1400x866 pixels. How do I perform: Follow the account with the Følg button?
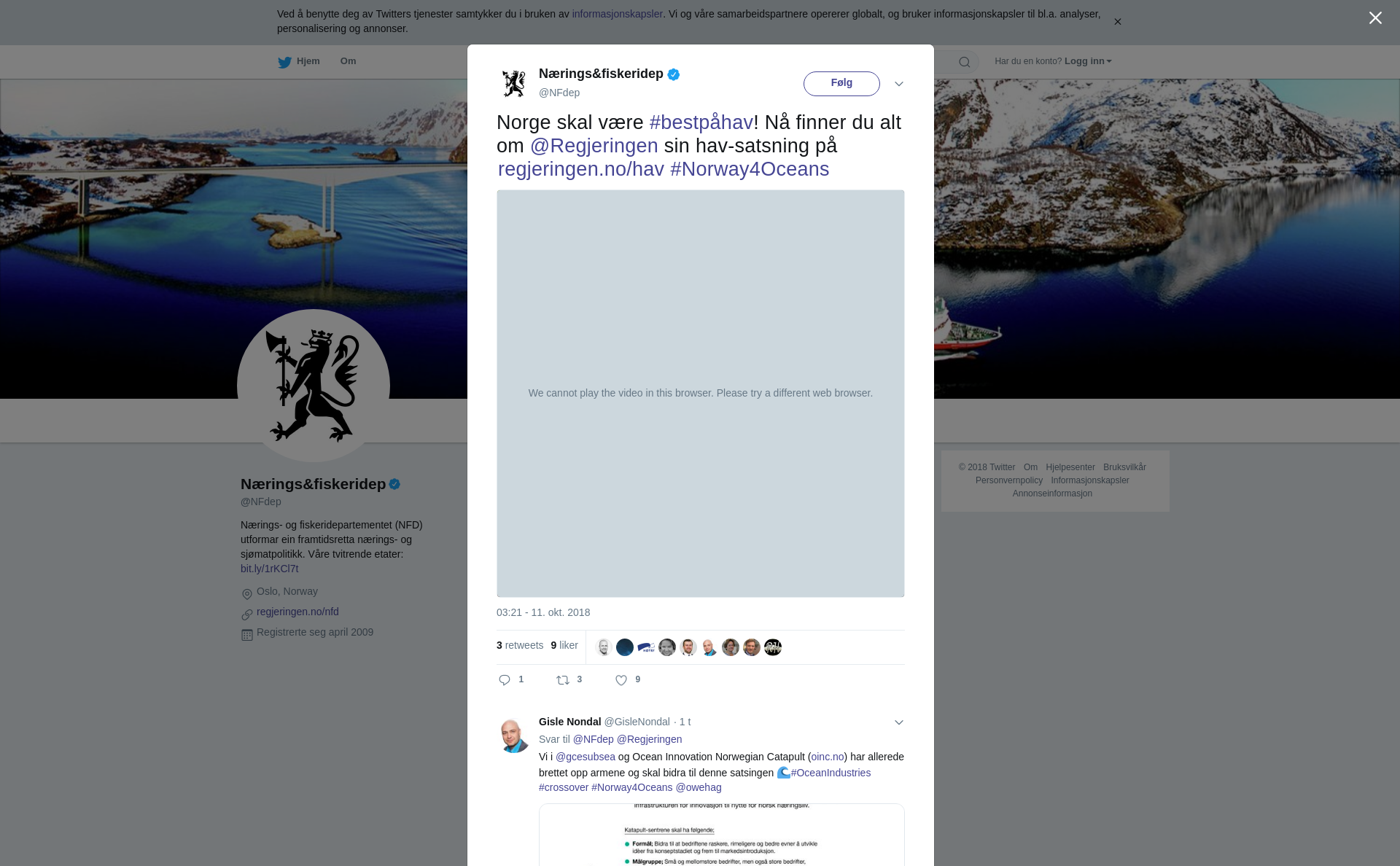(x=841, y=84)
